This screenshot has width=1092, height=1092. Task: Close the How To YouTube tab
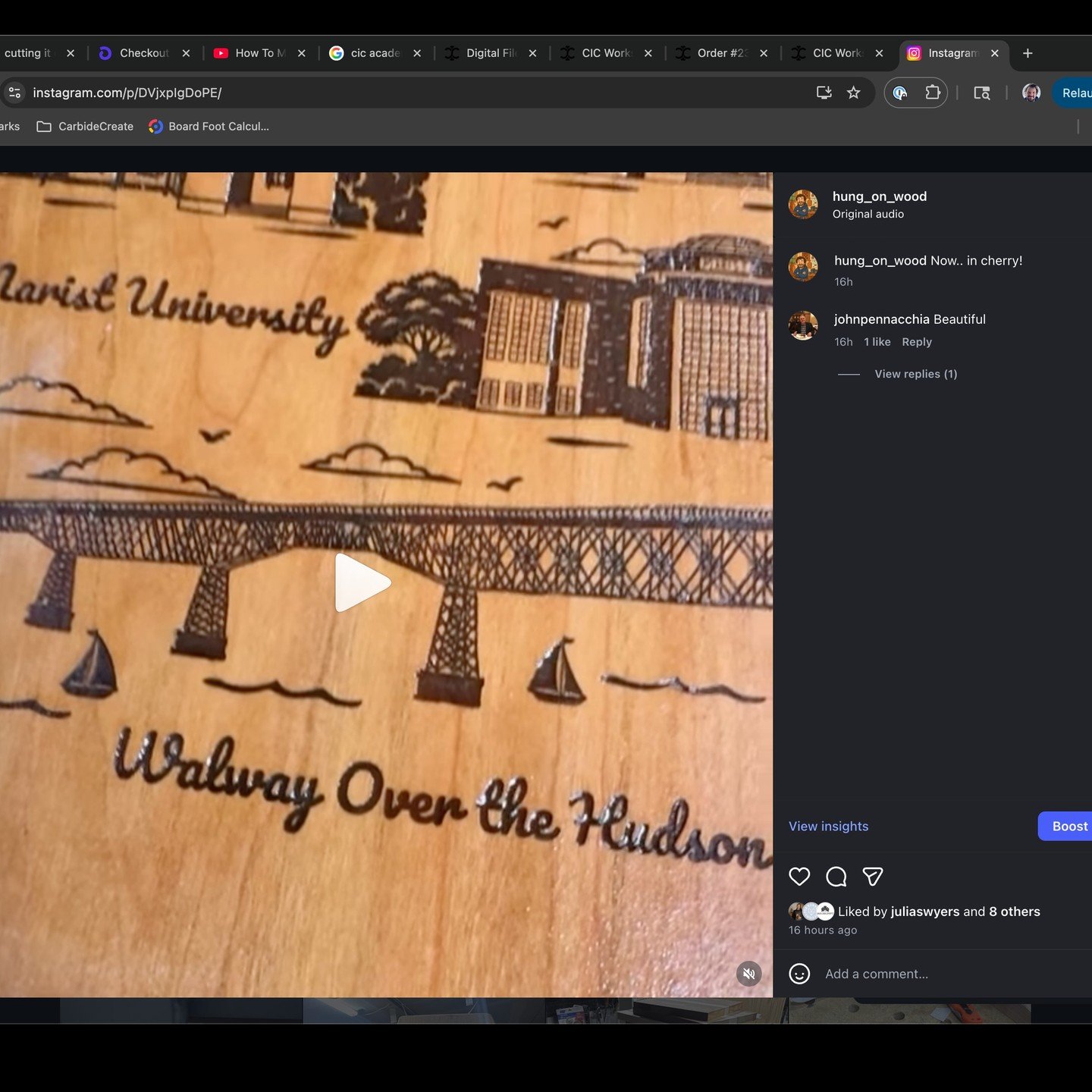click(301, 53)
